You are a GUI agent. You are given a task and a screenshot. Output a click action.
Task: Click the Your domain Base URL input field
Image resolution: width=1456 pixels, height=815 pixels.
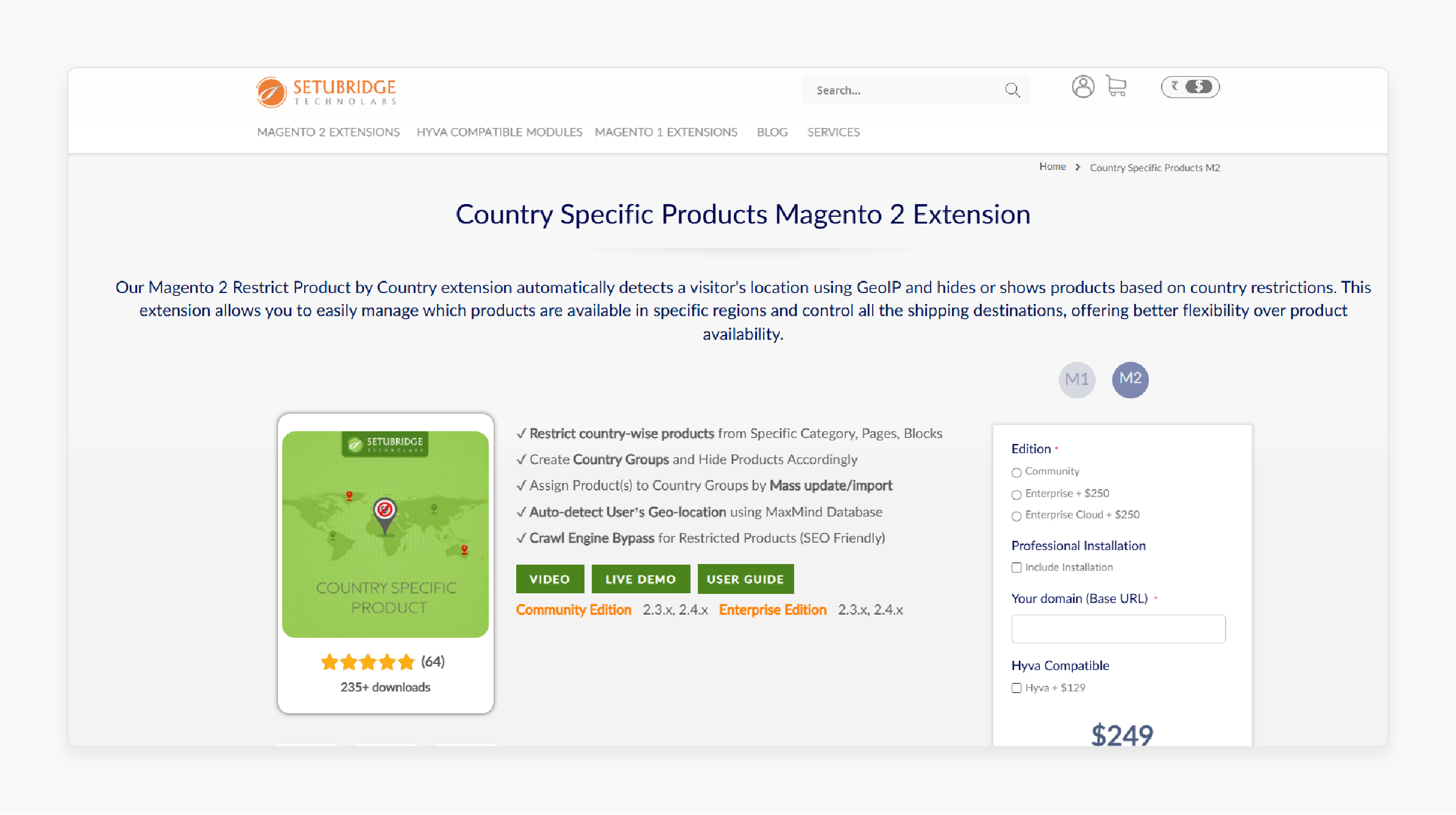(x=1118, y=628)
